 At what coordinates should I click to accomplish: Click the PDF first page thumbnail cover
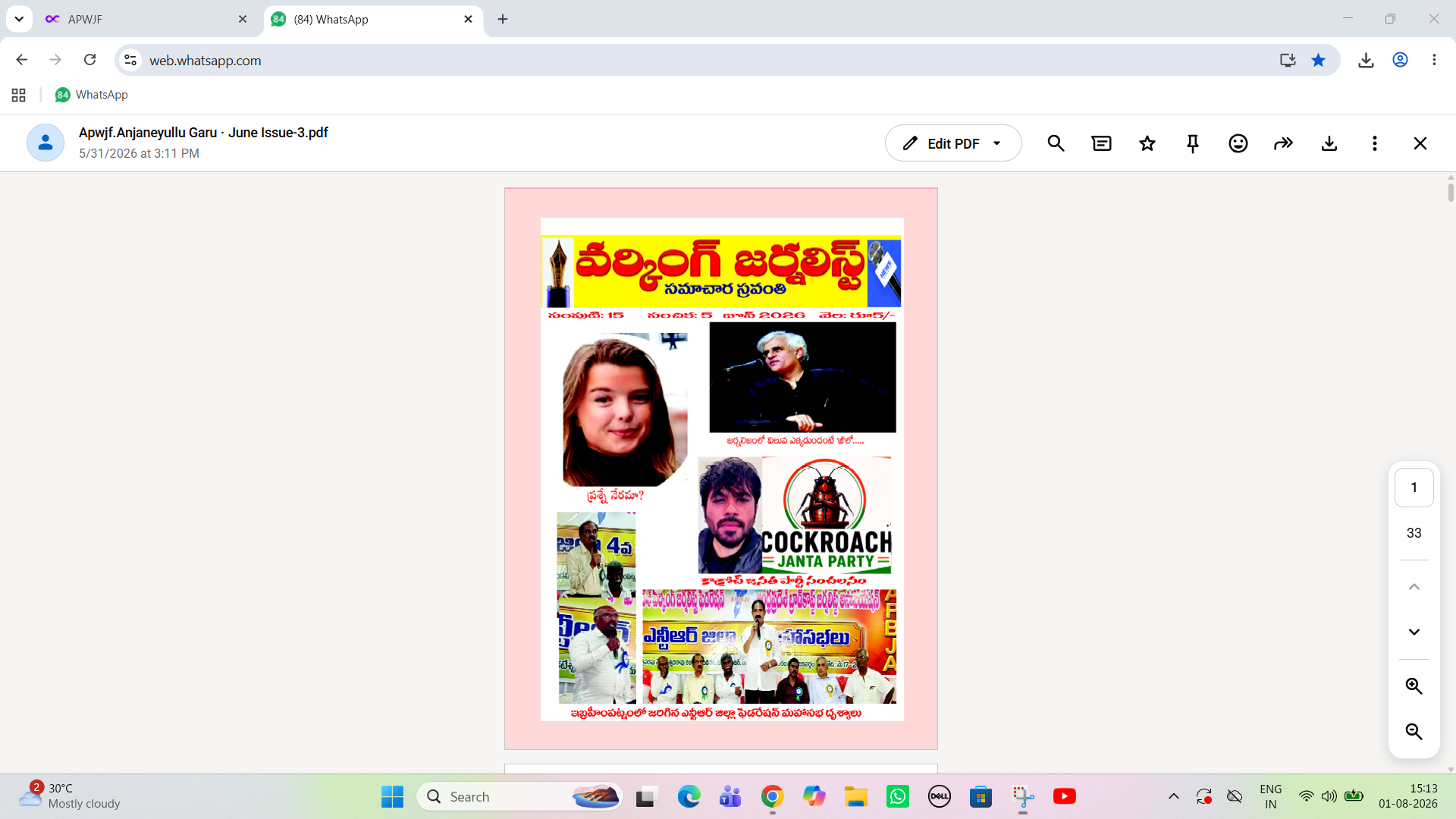(x=721, y=469)
